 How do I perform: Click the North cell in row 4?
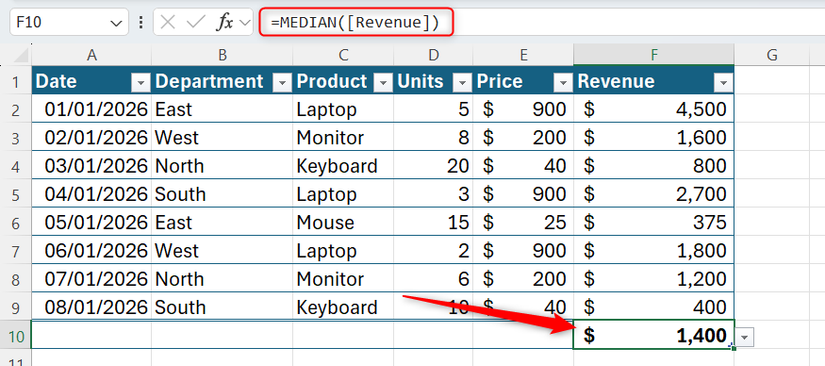click(x=222, y=166)
